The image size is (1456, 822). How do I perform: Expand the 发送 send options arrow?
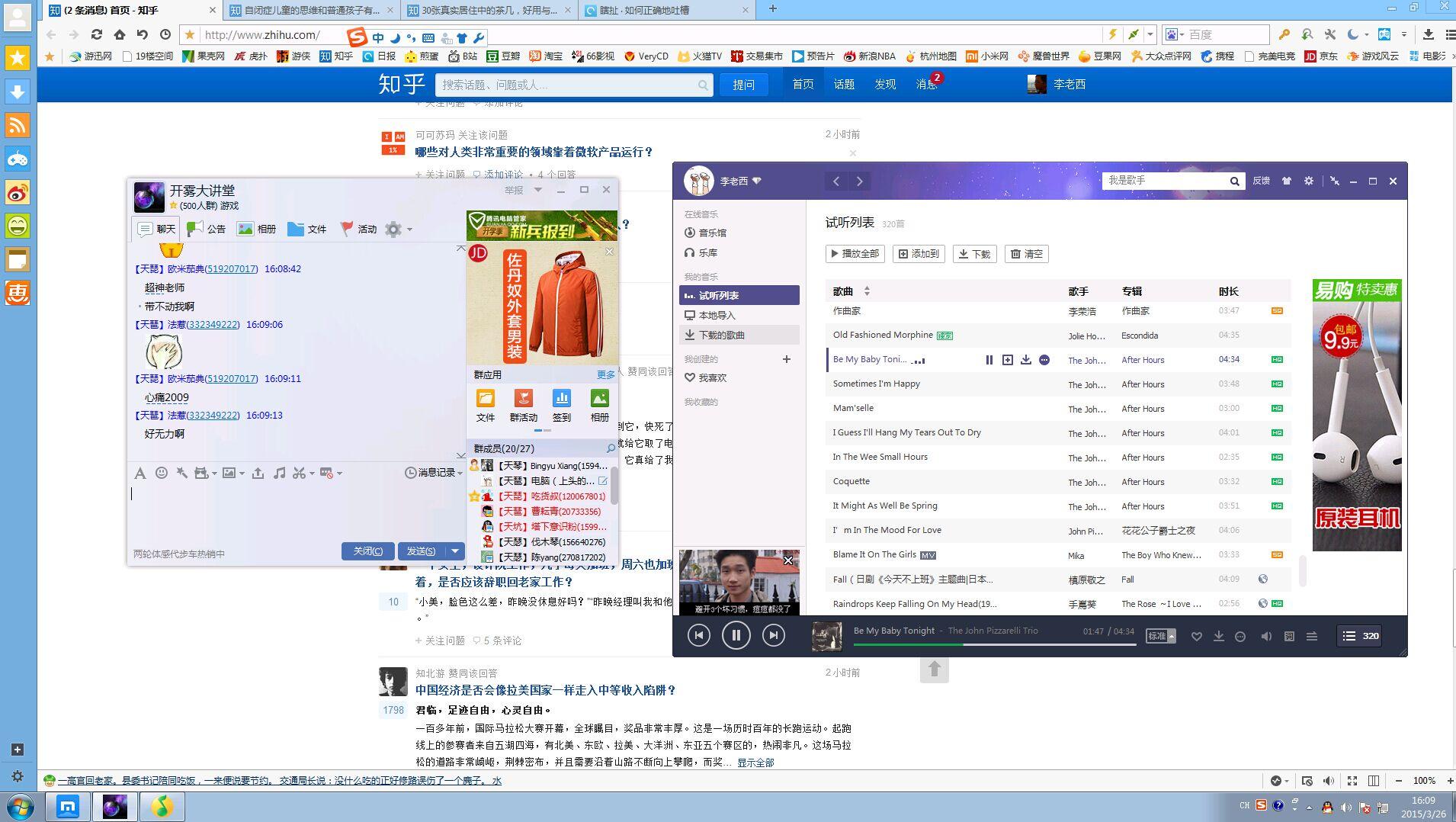455,551
